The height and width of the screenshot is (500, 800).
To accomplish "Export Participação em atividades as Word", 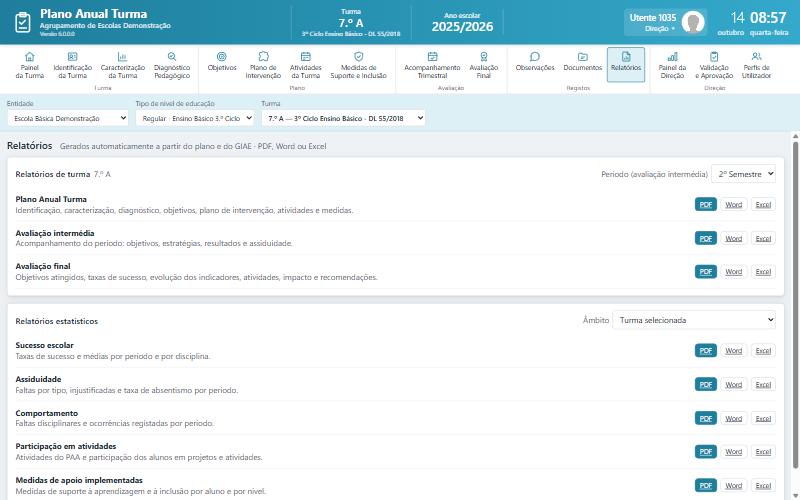I will pyautogui.click(x=734, y=452).
